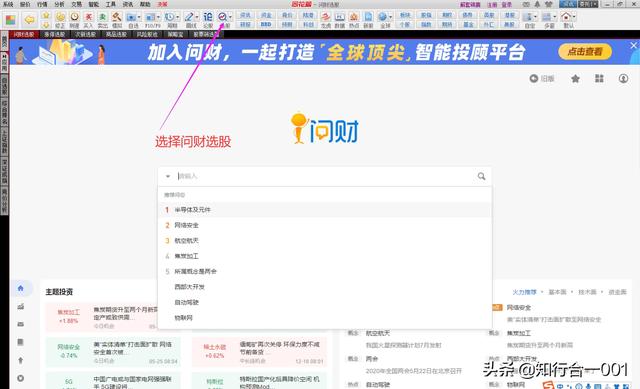Open the 交易 menu
640x389 pixels.
point(76,4)
